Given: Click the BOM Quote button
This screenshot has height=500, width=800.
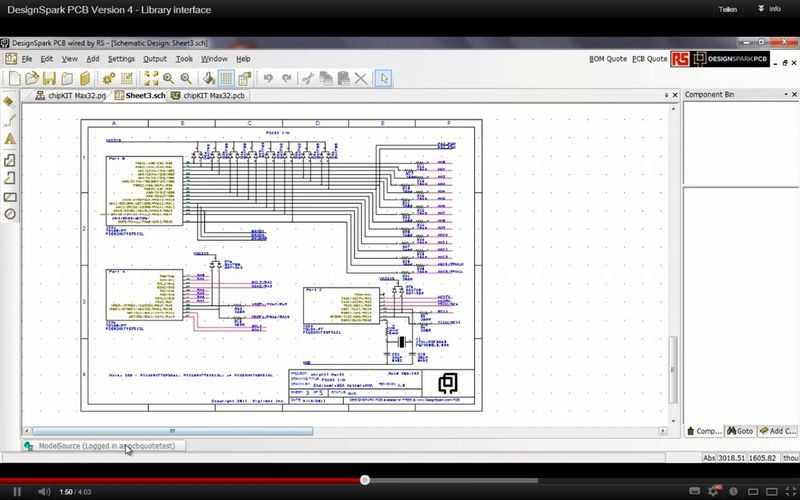Looking at the screenshot, I should click(608, 59).
